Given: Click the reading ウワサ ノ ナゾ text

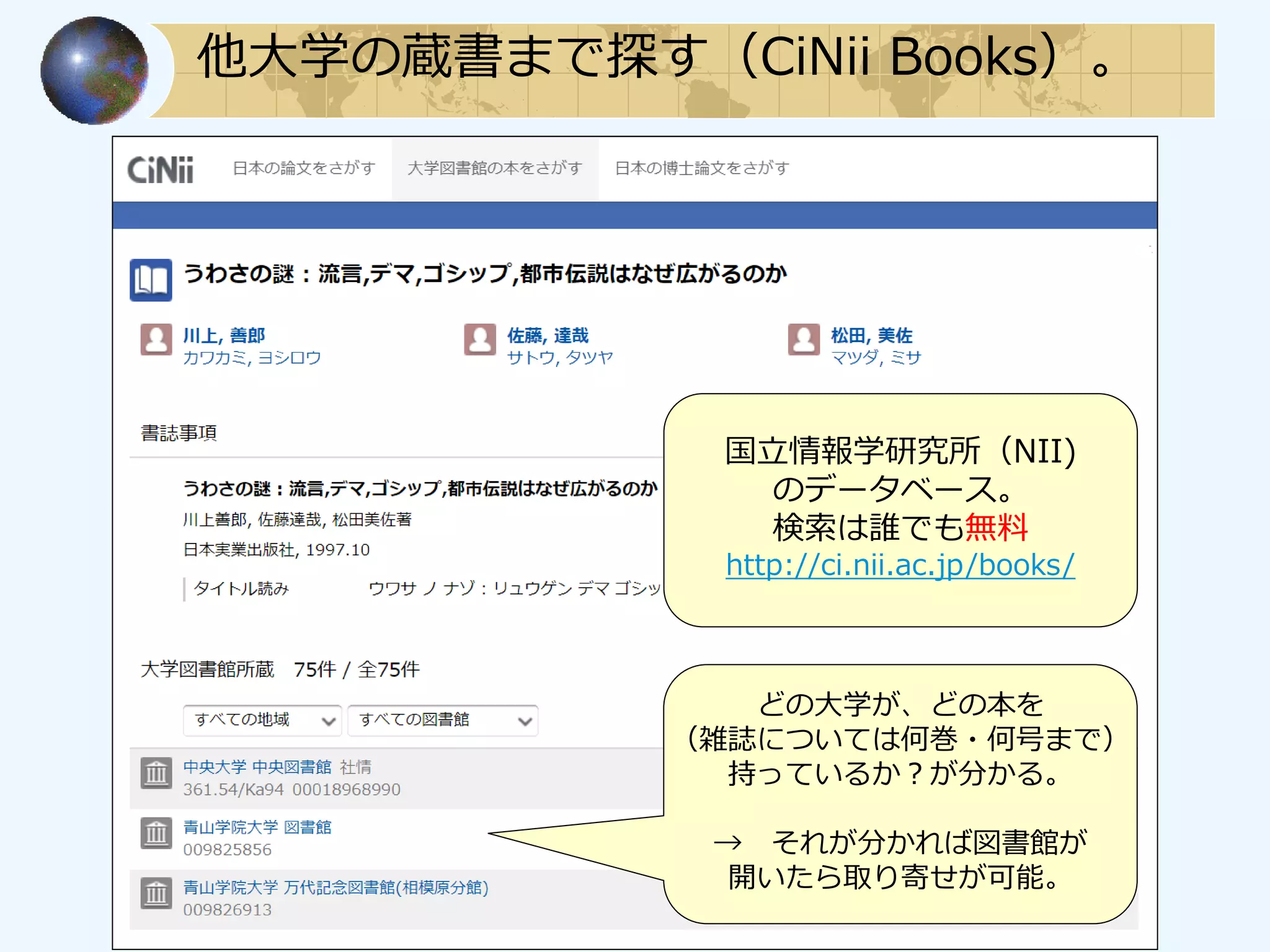Looking at the screenshot, I should pyautogui.click(x=515, y=588).
